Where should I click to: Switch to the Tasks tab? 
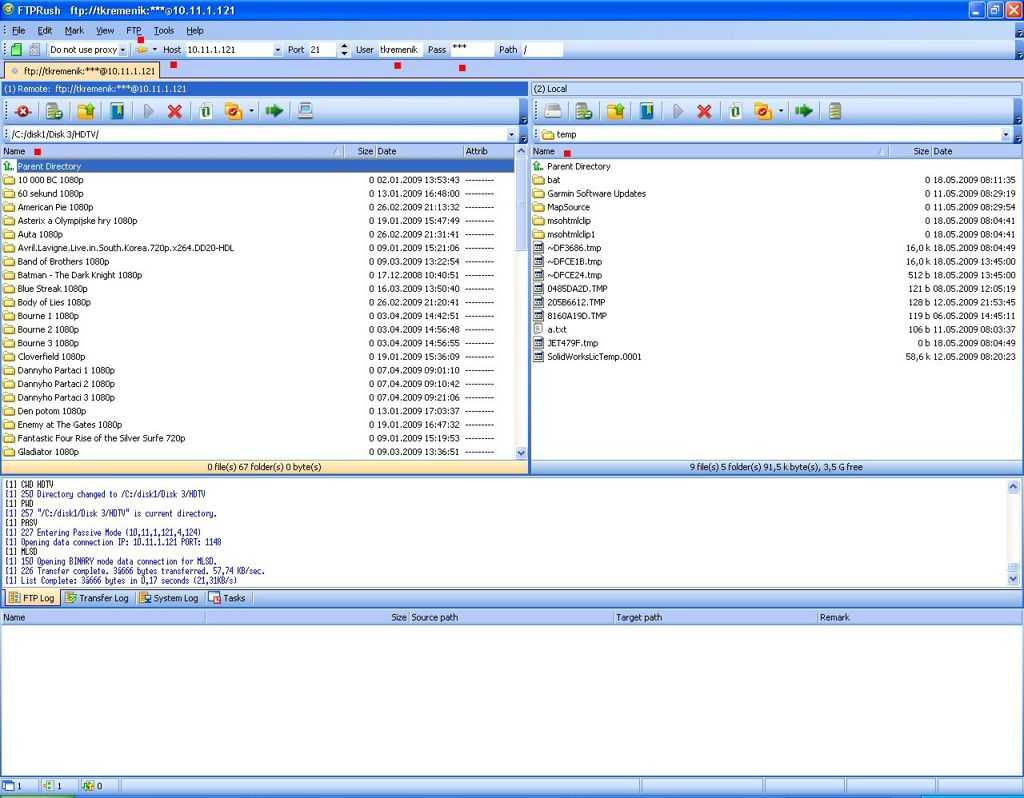(227, 598)
